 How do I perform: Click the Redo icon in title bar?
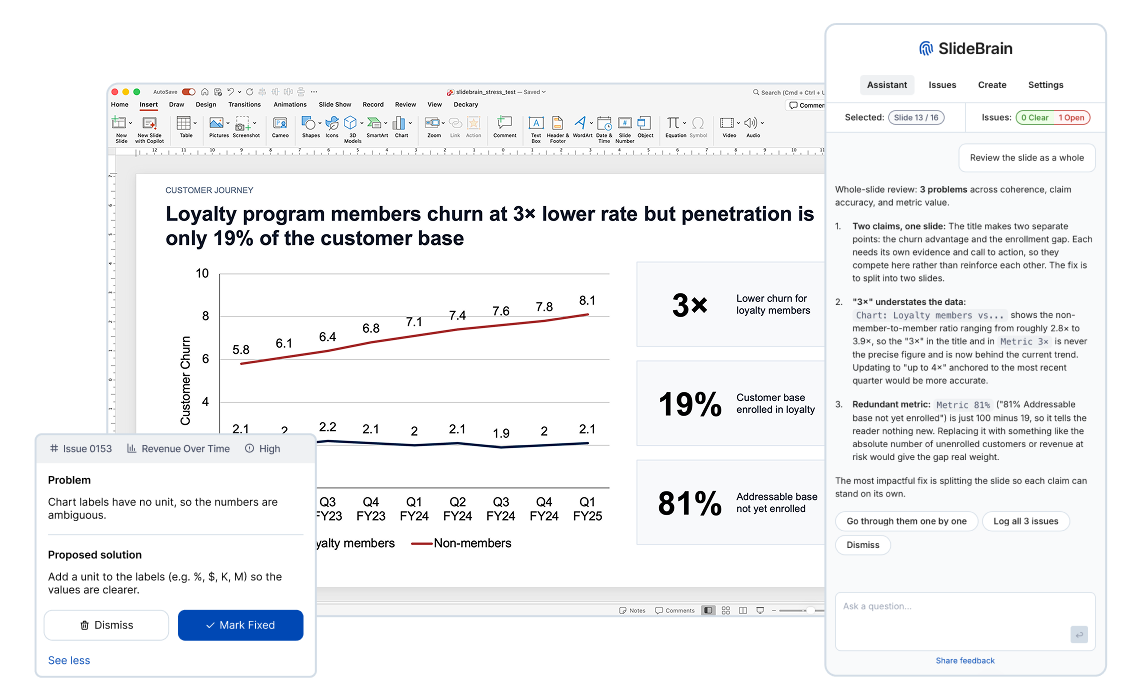click(249, 92)
